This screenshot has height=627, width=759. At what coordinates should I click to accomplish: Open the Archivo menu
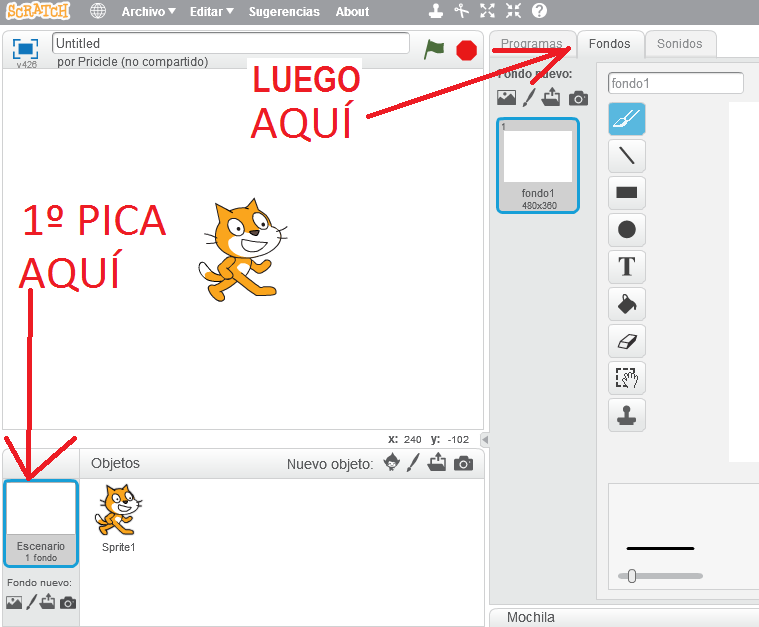148,12
